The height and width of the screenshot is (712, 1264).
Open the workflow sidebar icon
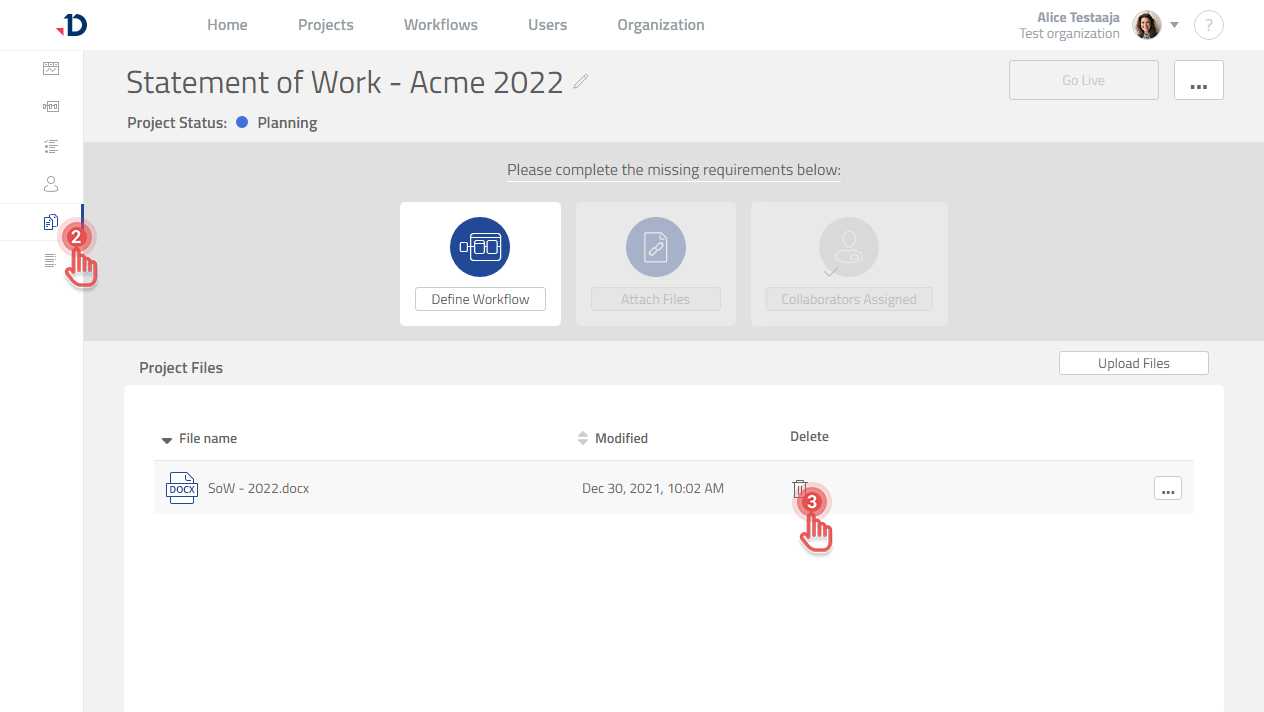click(x=51, y=107)
